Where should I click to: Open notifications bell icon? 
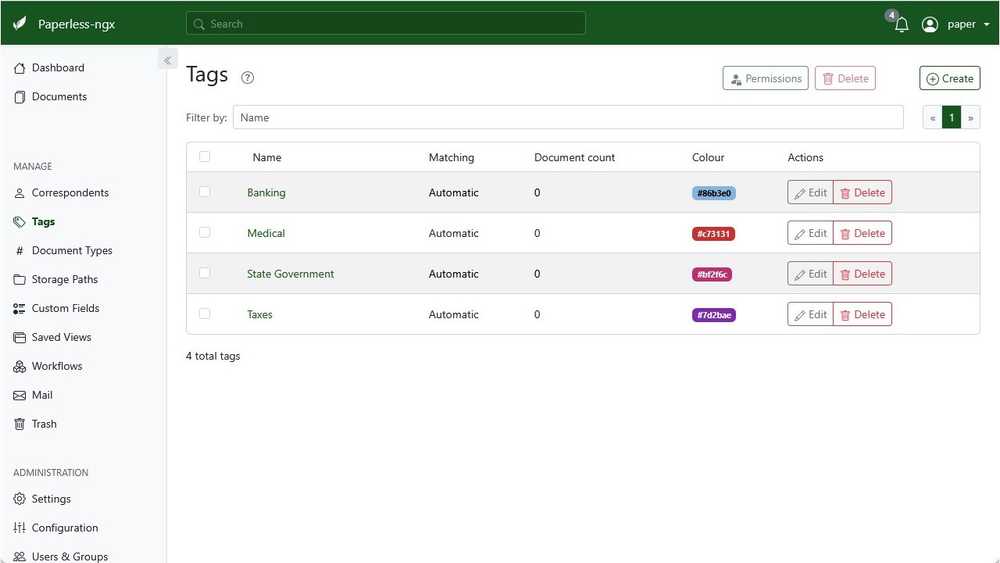[x=901, y=25]
